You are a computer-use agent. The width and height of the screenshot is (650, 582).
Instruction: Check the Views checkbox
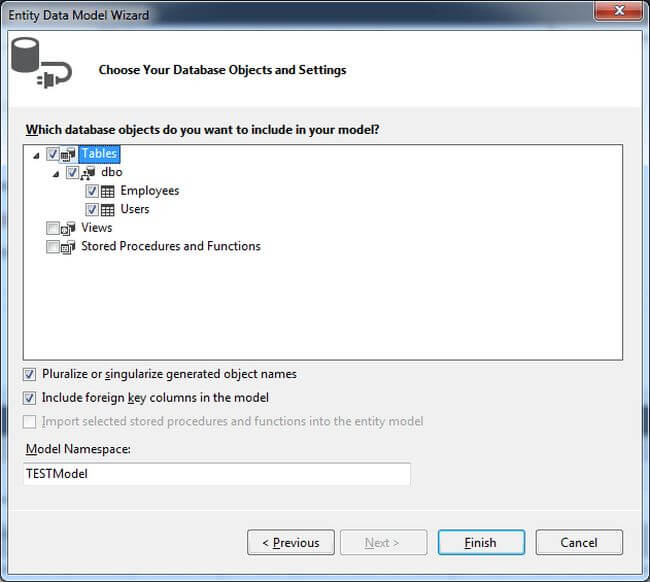coord(53,228)
